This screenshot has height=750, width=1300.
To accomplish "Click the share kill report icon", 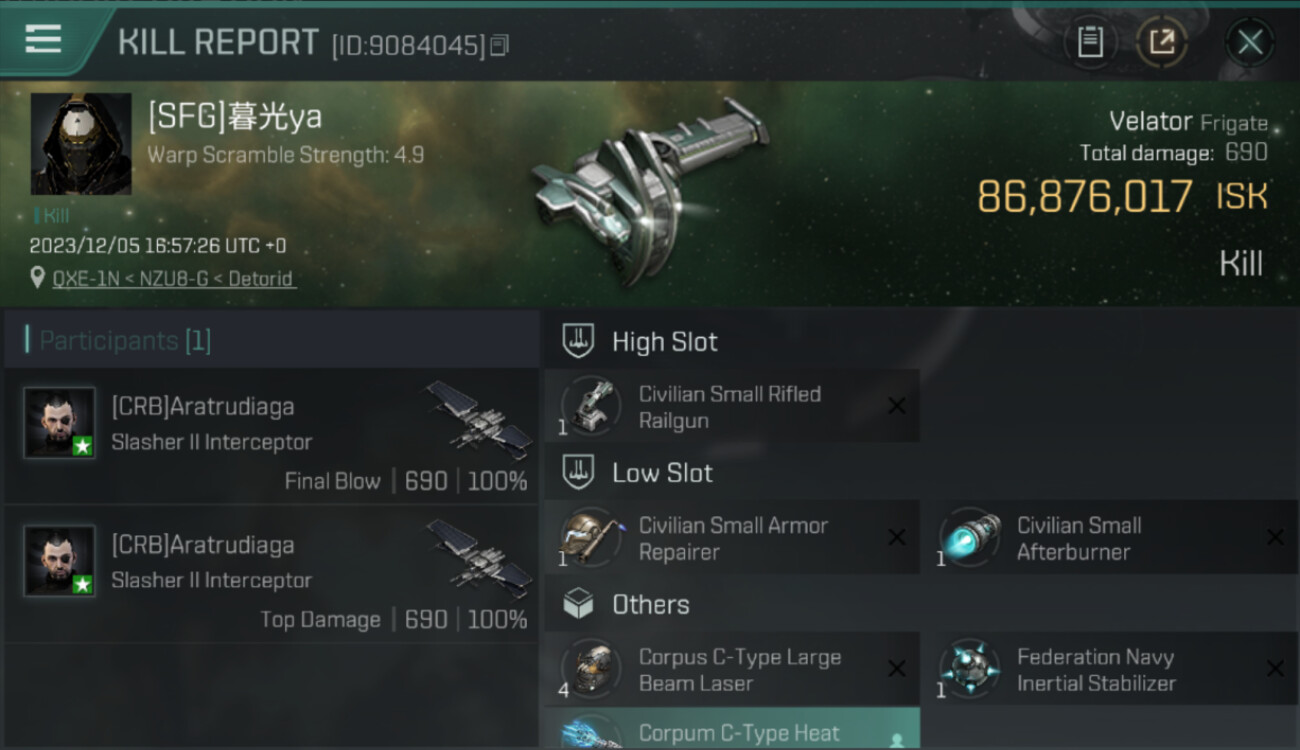I will (1162, 42).
